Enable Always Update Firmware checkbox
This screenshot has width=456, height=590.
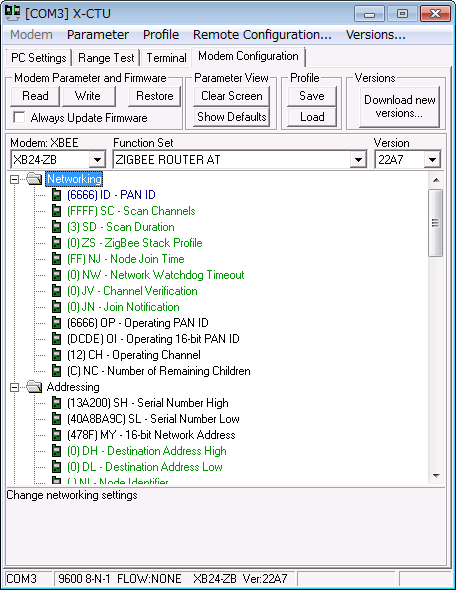(x=19, y=117)
